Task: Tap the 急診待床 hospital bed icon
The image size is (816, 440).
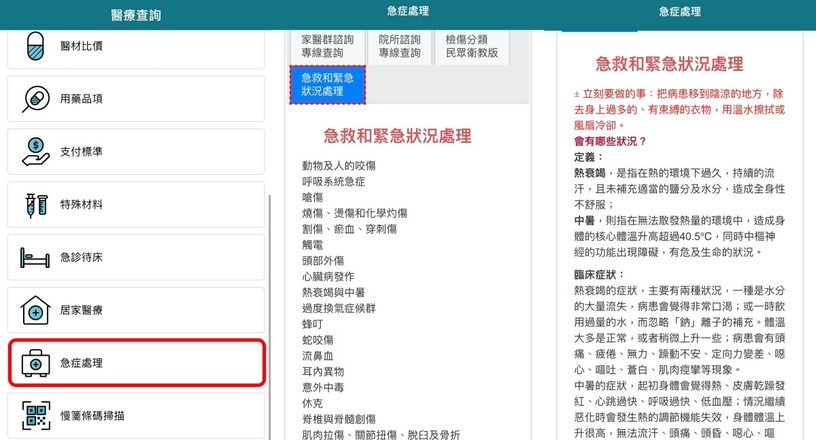Action: (x=35, y=258)
